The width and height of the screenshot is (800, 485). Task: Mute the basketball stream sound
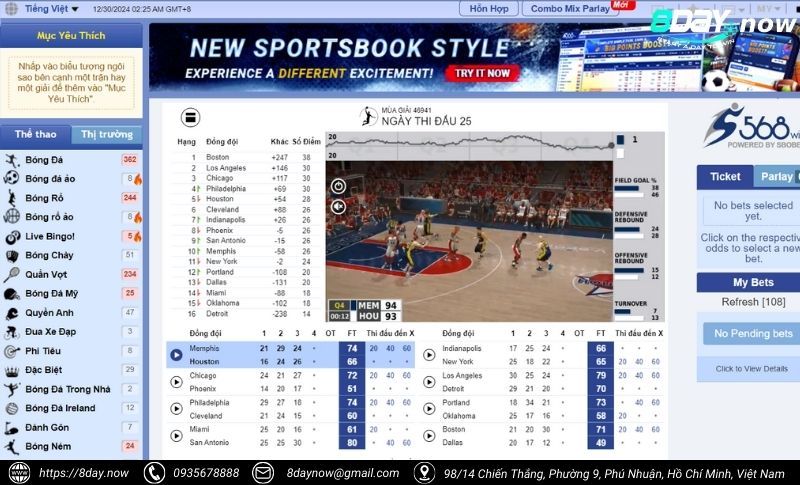pos(338,206)
